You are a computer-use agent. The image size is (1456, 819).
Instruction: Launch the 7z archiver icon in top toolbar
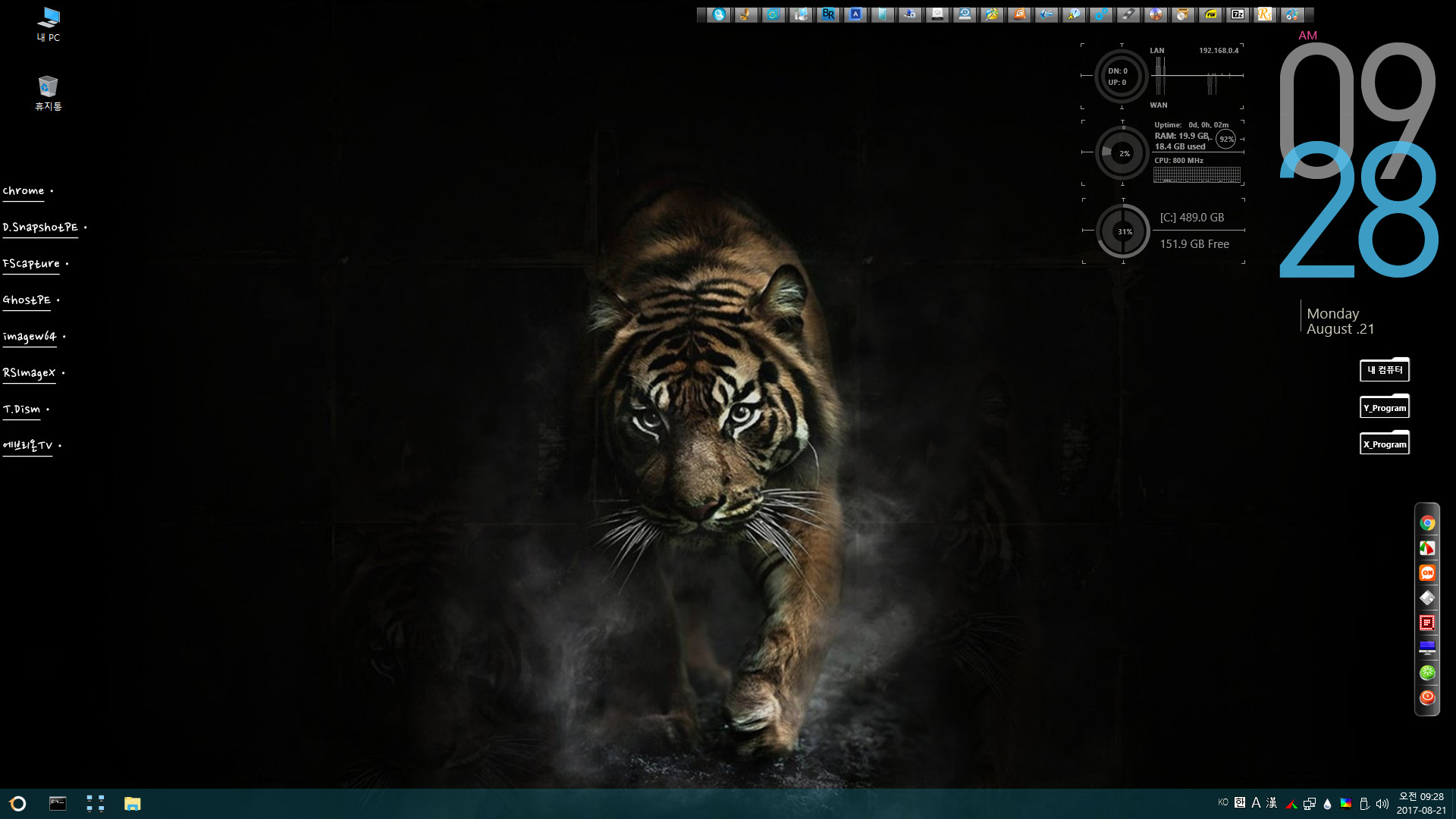click(1238, 14)
